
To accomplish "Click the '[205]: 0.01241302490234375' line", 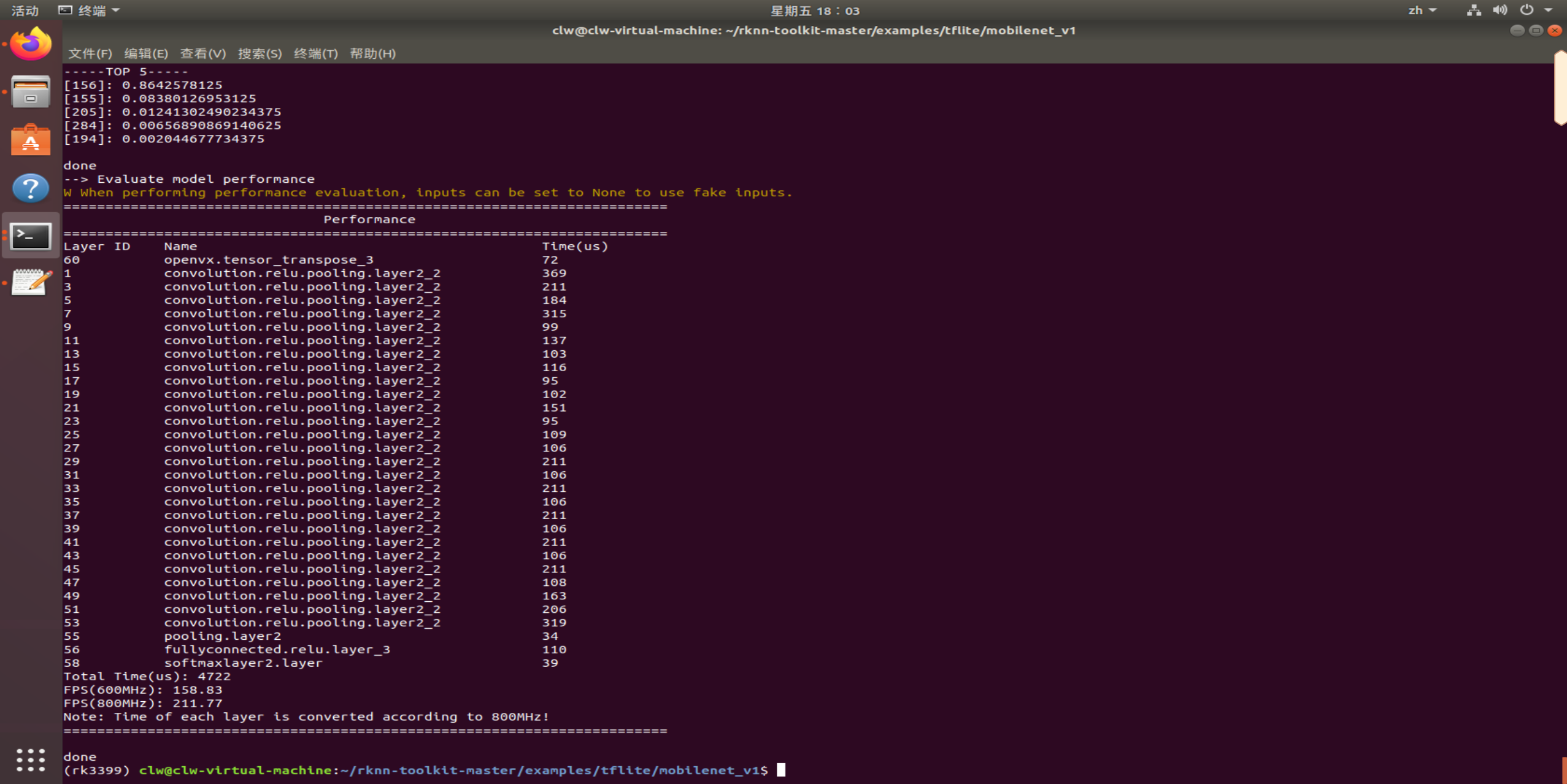I will pyautogui.click(x=172, y=112).
